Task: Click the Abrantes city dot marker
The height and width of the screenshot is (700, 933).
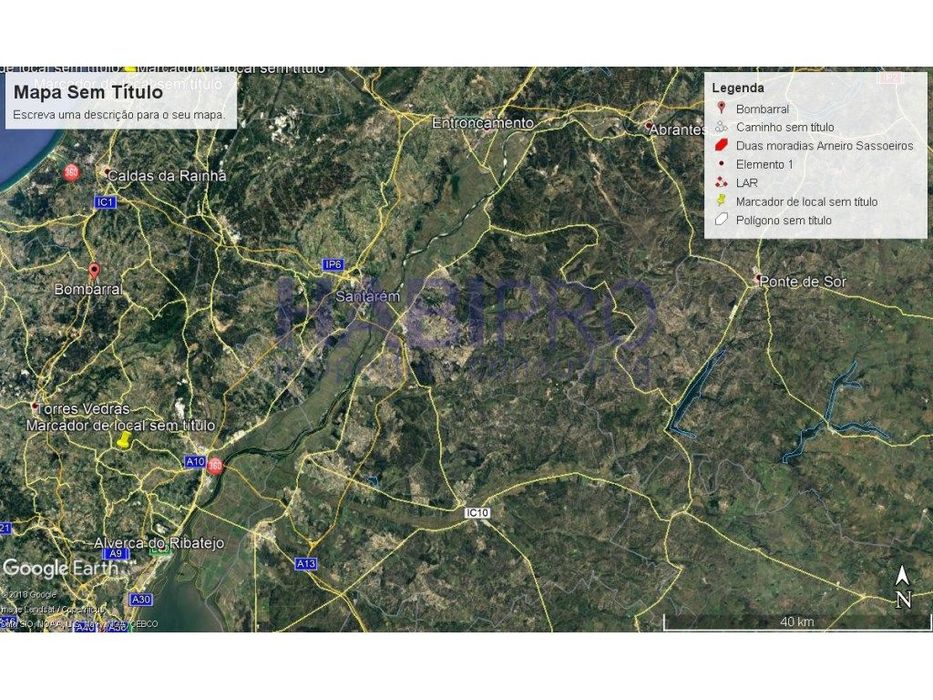Action: click(x=649, y=125)
